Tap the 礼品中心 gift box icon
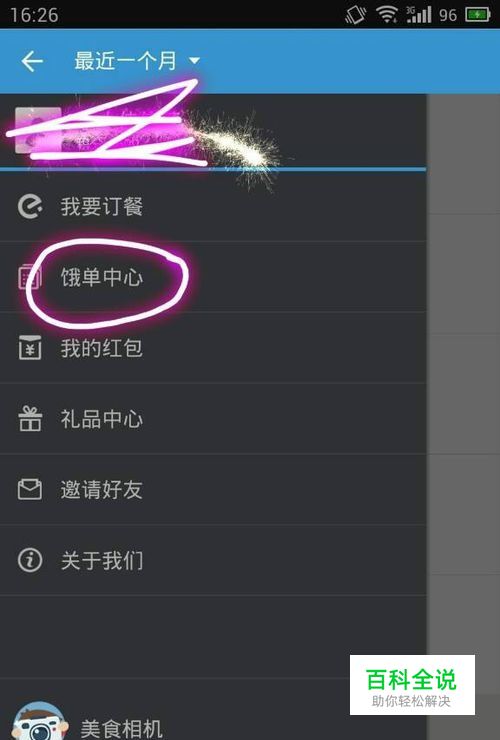This screenshot has width=500, height=740. click(30, 419)
